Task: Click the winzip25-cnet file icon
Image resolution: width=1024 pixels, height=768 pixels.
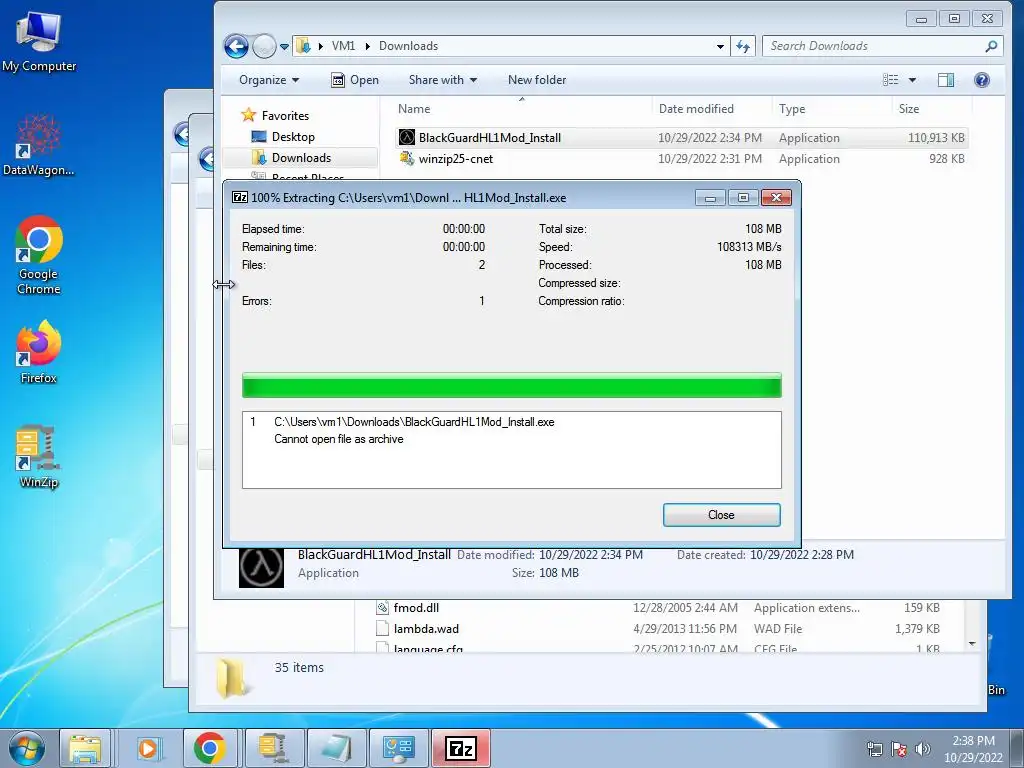Action: (407, 159)
